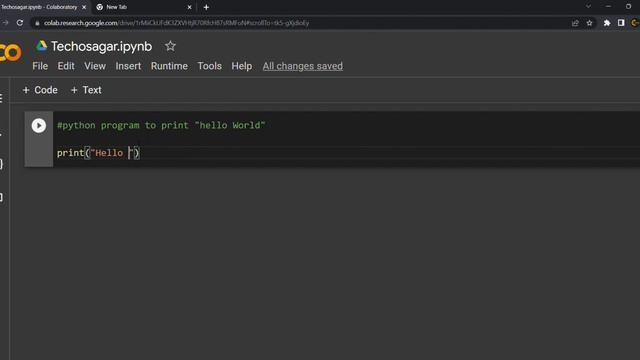Close the Techosagar.ipynb tab
The image size is (640, 360).
(x=84, y=7)
